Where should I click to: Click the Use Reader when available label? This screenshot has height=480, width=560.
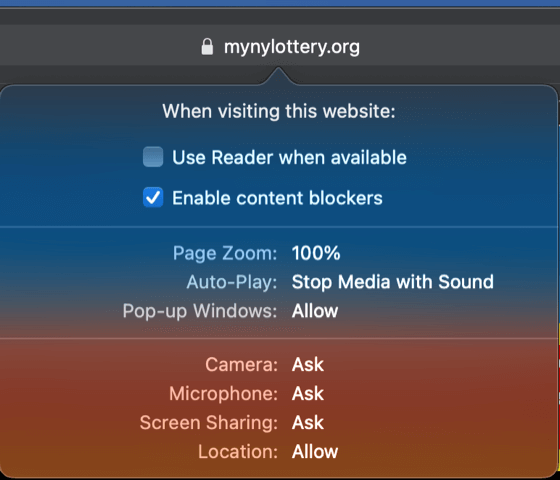289,158
